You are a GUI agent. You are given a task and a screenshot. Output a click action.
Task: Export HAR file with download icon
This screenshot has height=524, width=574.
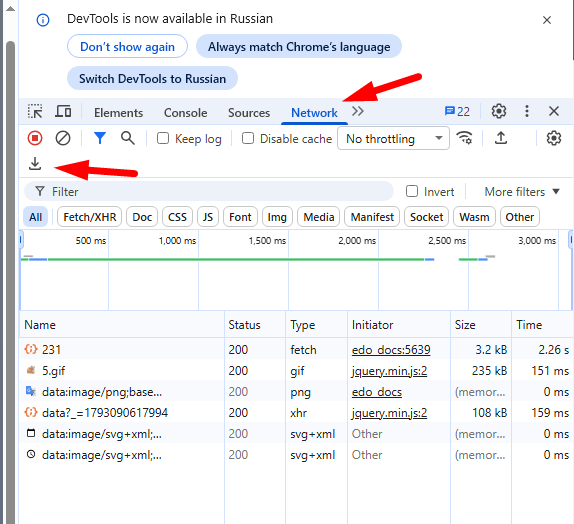pos(35,164)
